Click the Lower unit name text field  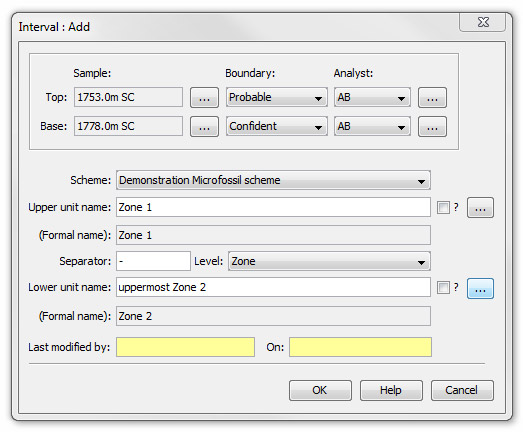coord(273,287)
